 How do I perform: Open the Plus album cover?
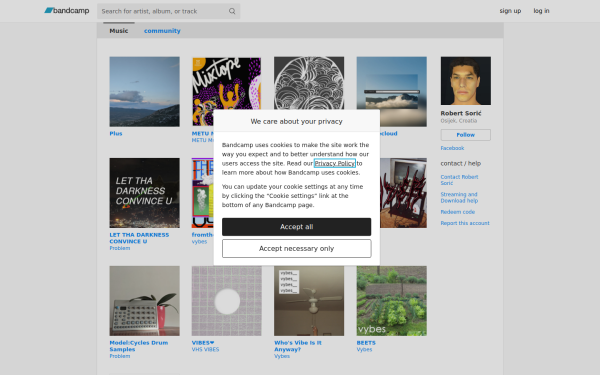click(144, 91)
